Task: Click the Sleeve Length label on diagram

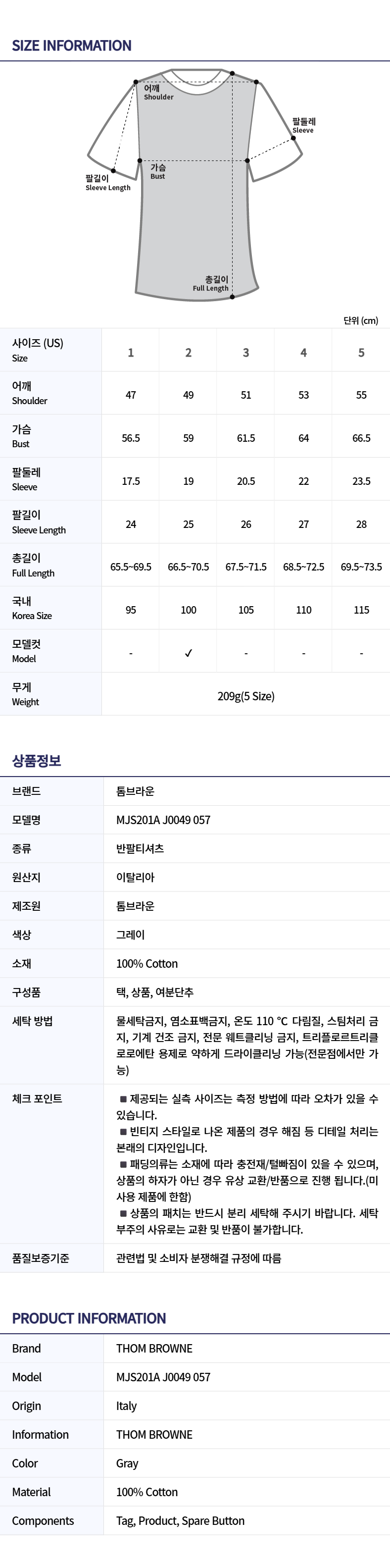Action: tap(108, 183)
